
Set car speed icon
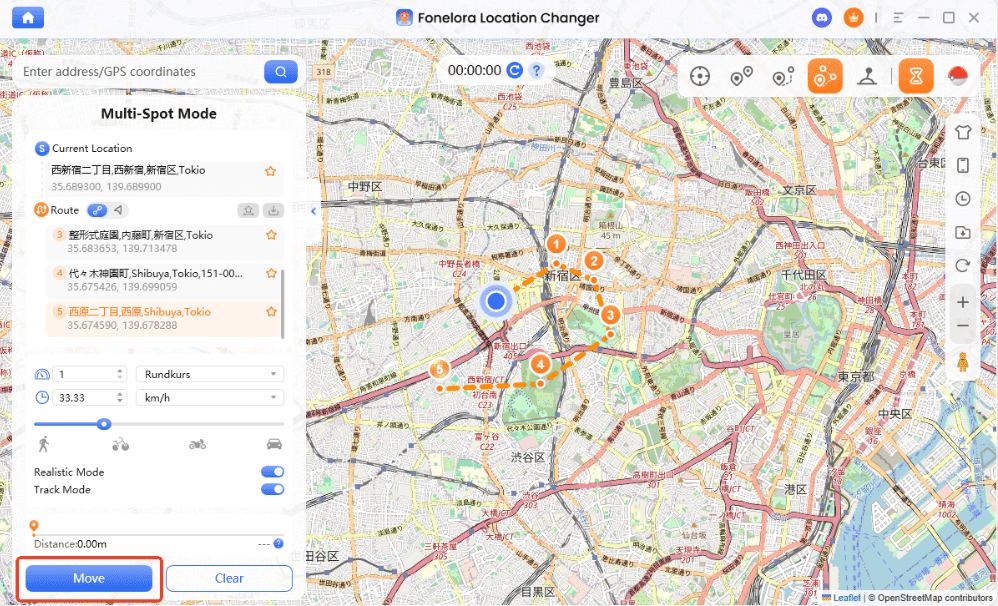pyautogui.click(x=274, y=444)
